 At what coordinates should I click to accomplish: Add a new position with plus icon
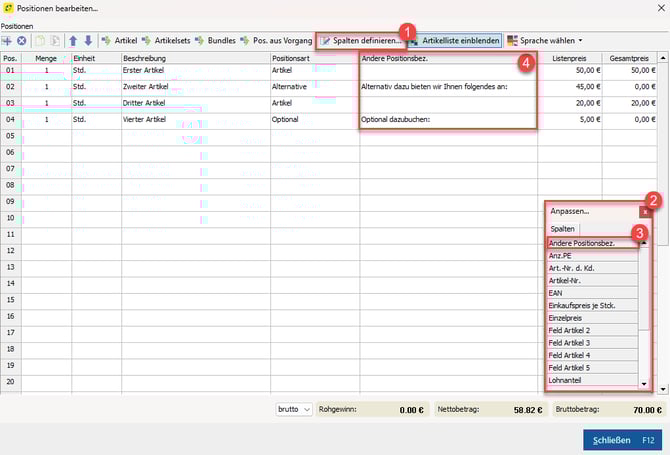(7, 41)
